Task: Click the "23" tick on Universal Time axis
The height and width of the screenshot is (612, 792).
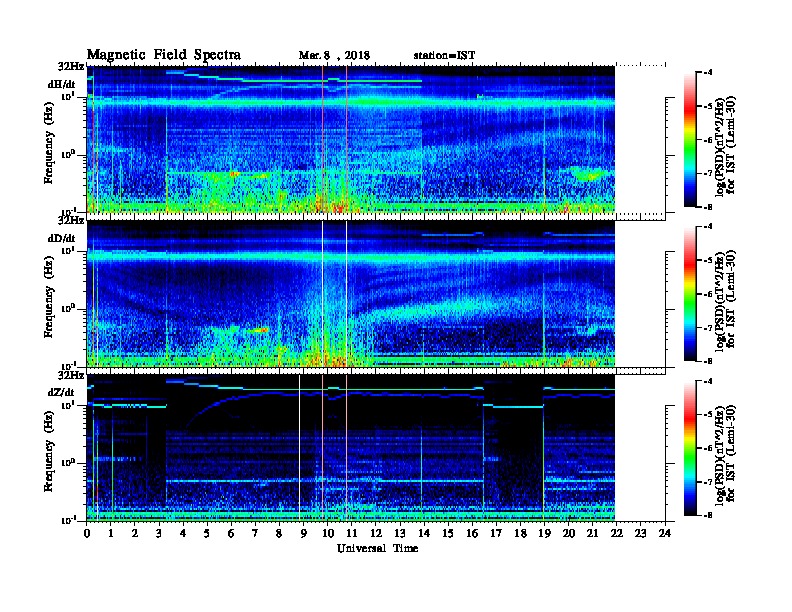Action: coord(640,533)
